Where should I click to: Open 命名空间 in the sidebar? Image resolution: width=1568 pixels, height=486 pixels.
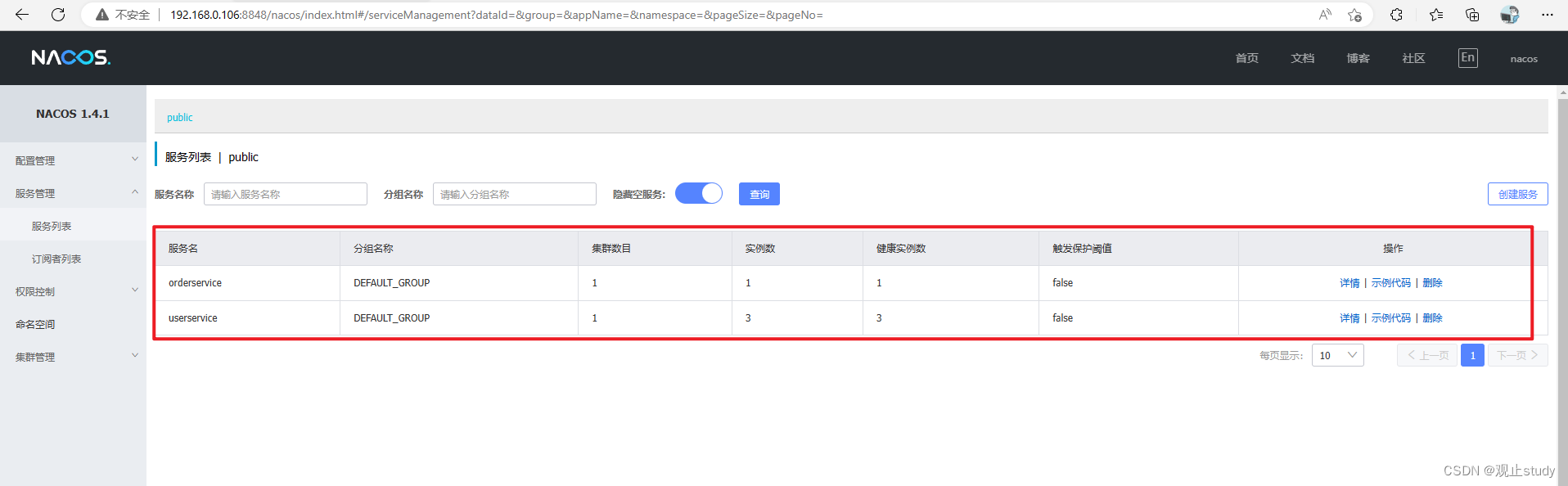tap(35, 324)
